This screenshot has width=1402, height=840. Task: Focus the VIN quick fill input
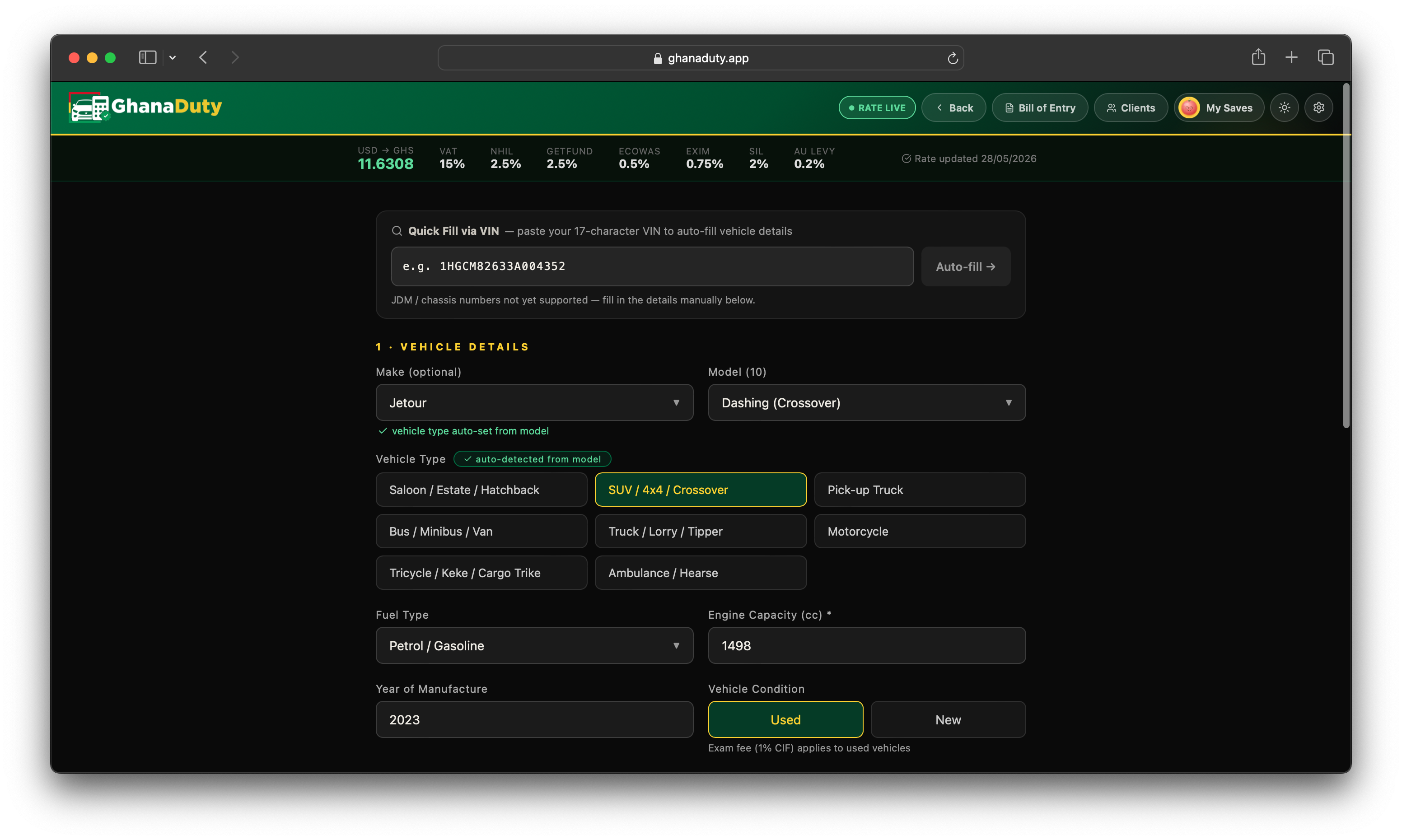pos(652,266)
